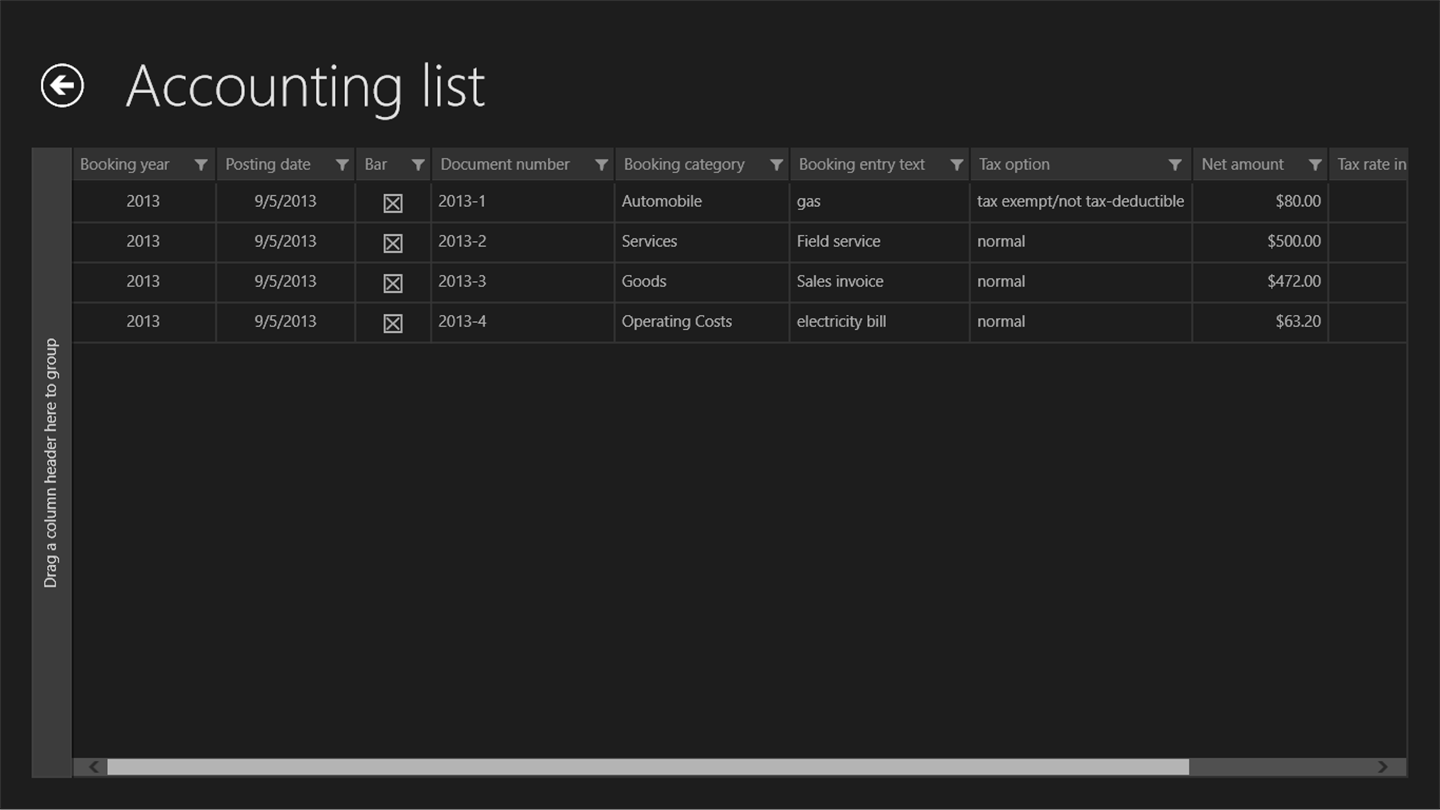Toggle Bar checkbox for document 2013-4
Image resolution: width=1440 pixels, height=810 pixels.
[393, 323]
